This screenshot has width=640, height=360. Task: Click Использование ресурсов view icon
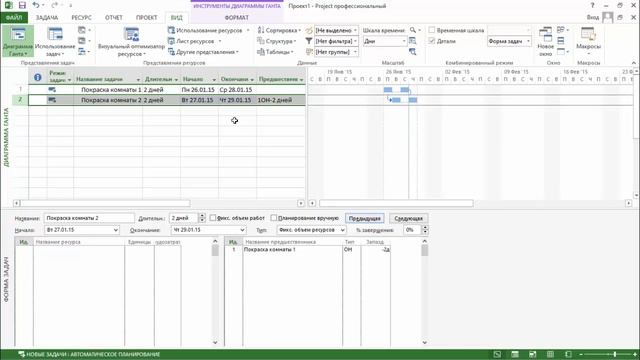tap(171, 30)
